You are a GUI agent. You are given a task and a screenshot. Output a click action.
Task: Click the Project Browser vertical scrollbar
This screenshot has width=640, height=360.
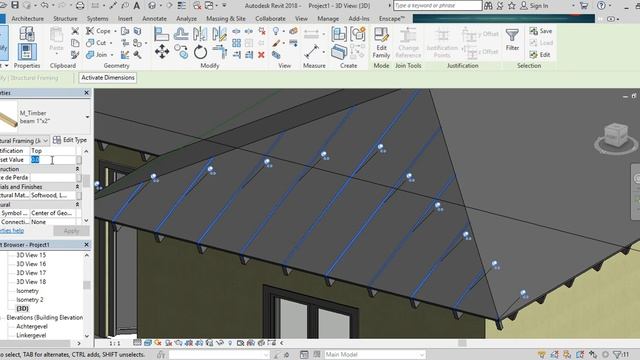87,284
